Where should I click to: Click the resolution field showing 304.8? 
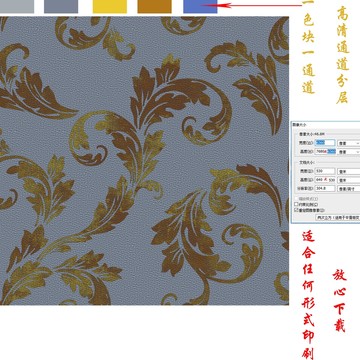[x=325, y=188]
